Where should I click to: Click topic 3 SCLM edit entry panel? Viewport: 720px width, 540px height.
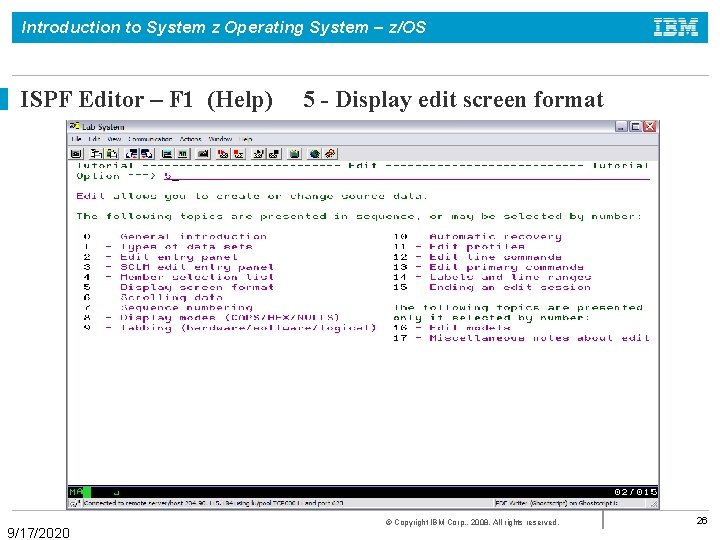click(x=179, y=267)
